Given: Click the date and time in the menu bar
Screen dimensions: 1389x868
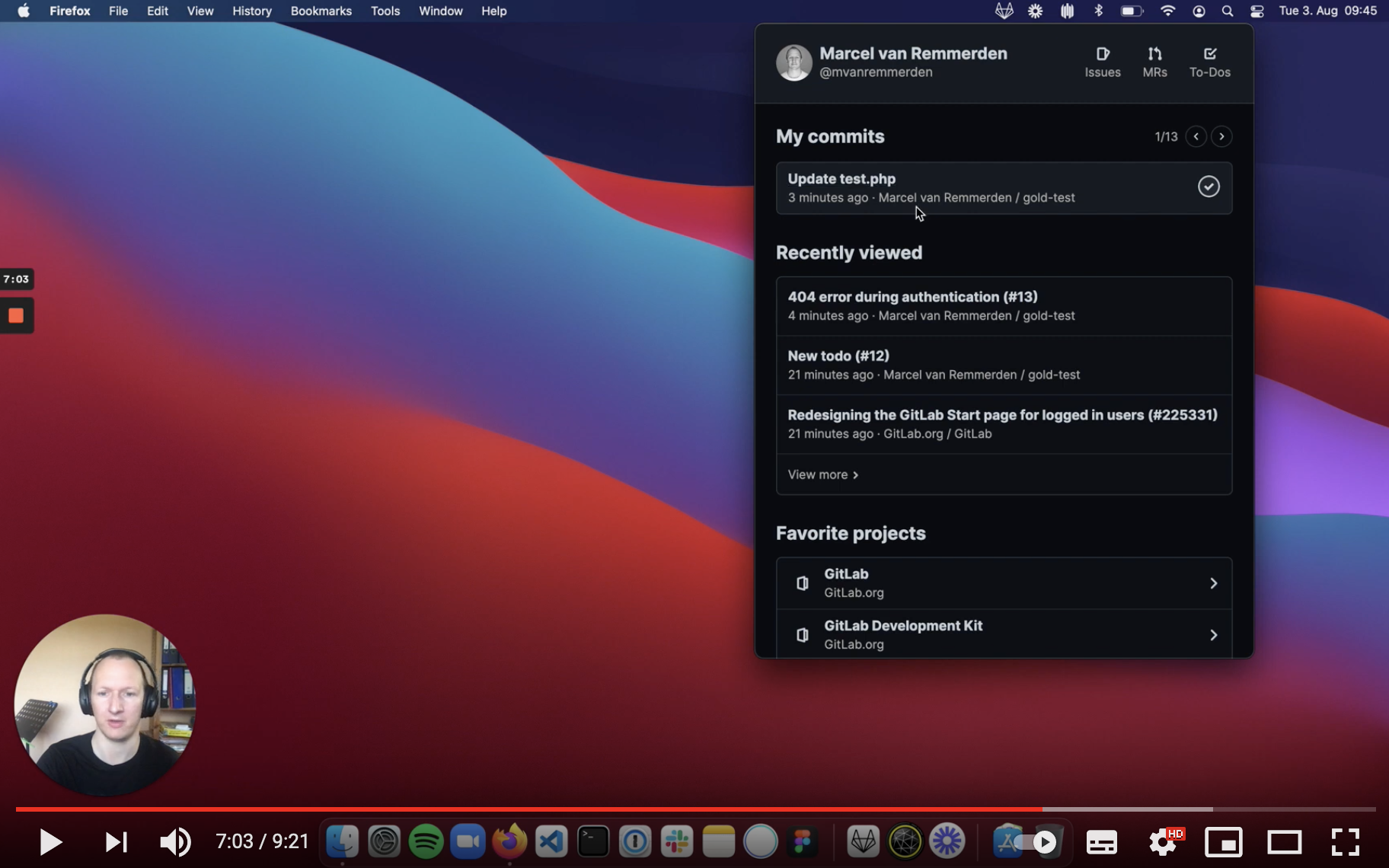Looking at the screenshot, I should coord(1327,11).
